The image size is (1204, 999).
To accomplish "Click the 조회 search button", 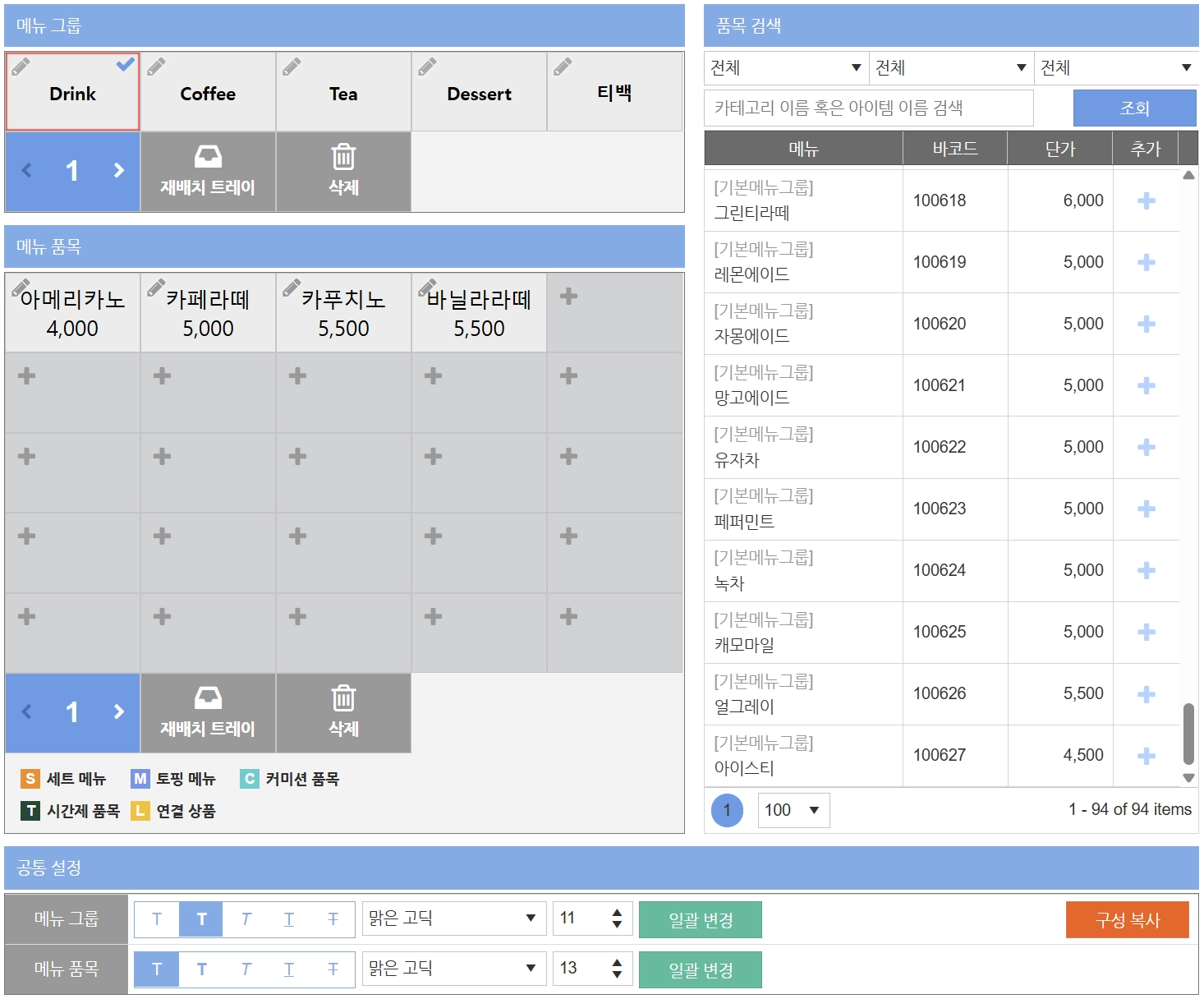I will [x=1134, y=108].
